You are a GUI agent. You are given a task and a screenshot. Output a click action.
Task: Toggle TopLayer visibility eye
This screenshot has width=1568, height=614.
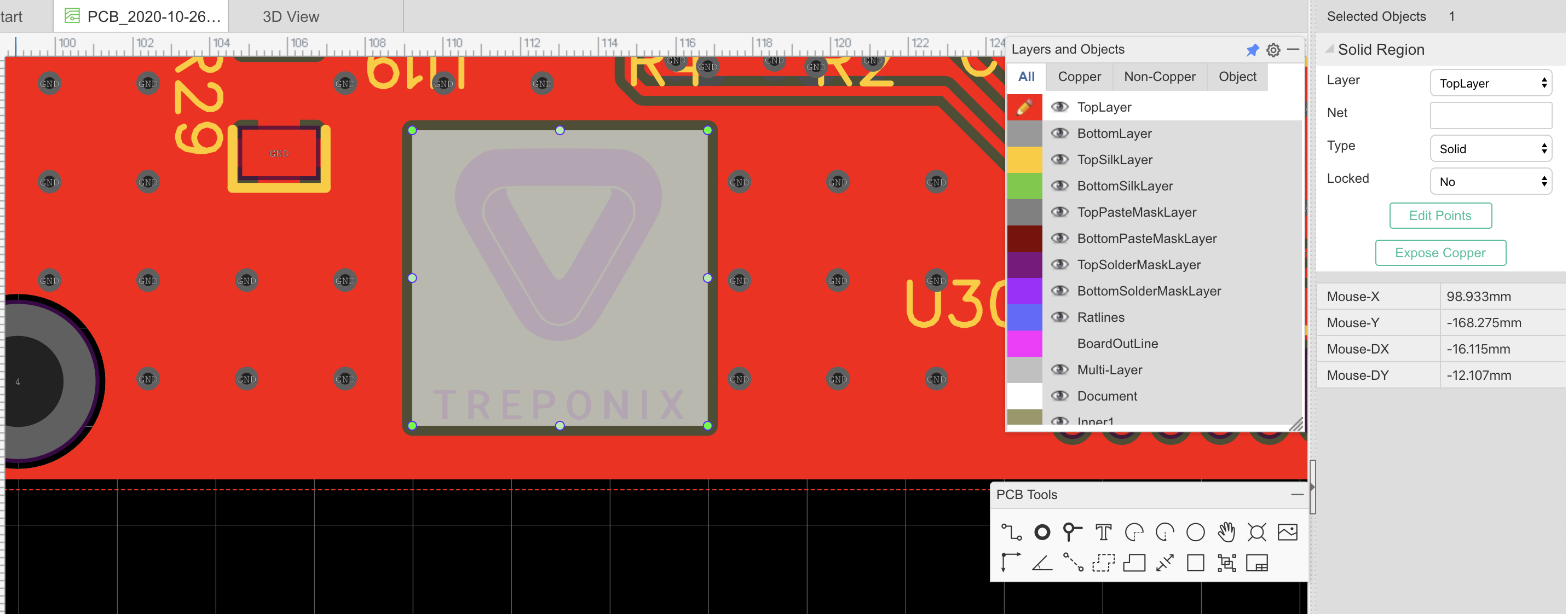1060,107
